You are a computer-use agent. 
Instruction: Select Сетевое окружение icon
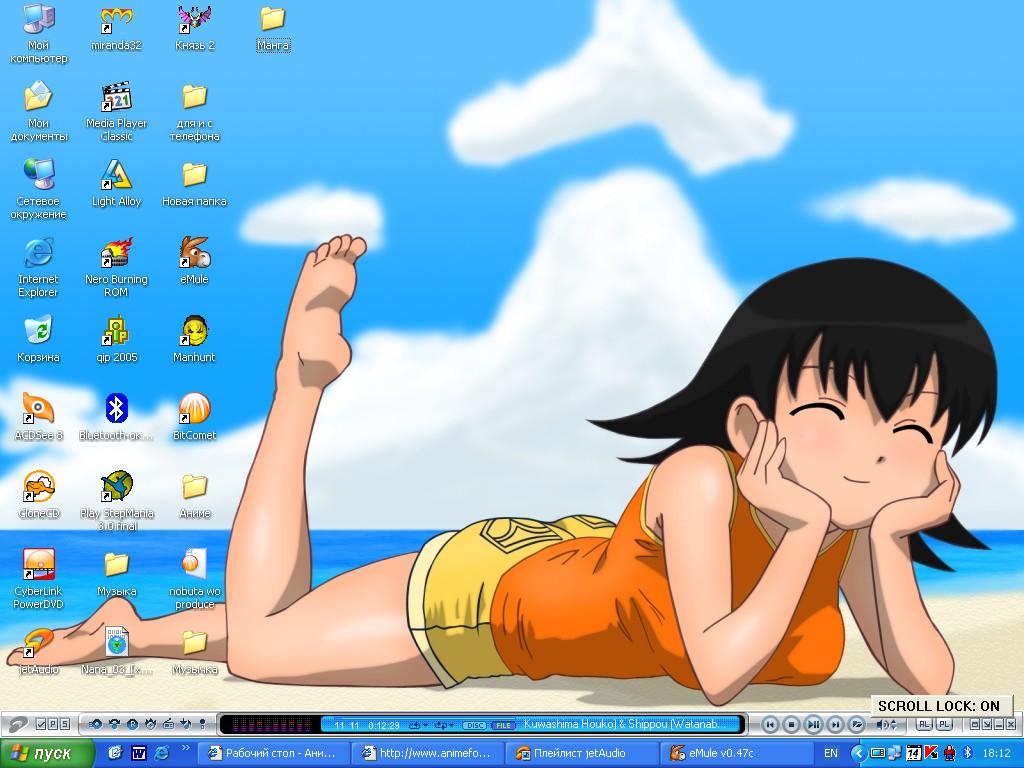(38, 189)
